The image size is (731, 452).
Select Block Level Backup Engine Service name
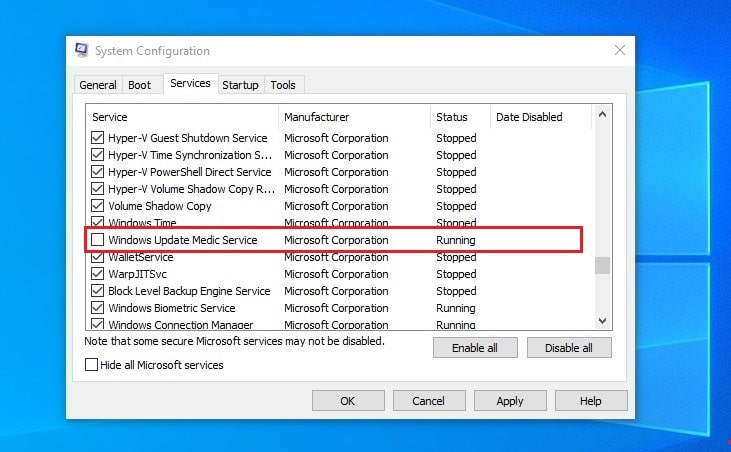click(189, 291)
